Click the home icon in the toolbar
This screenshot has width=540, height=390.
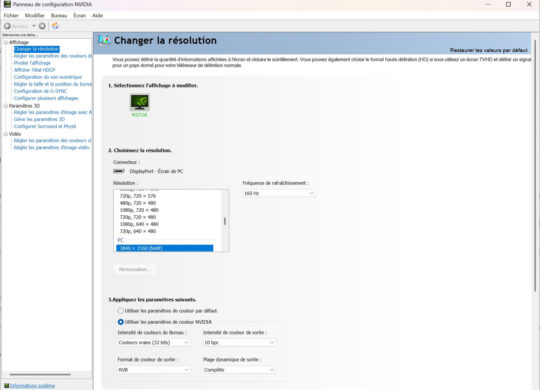tap(55, 26)
